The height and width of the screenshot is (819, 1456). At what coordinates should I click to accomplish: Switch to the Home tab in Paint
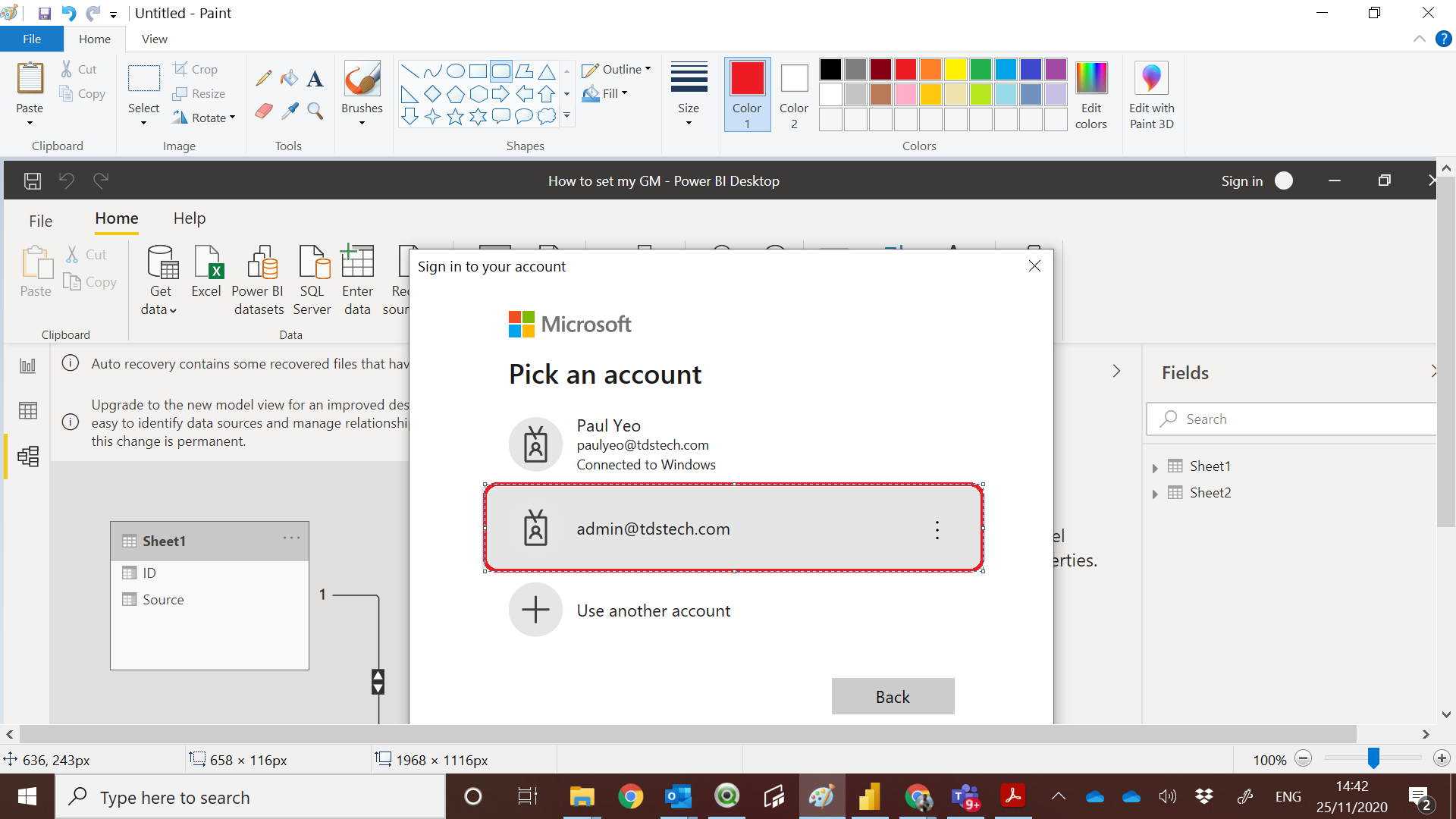(x=95, y=39)
